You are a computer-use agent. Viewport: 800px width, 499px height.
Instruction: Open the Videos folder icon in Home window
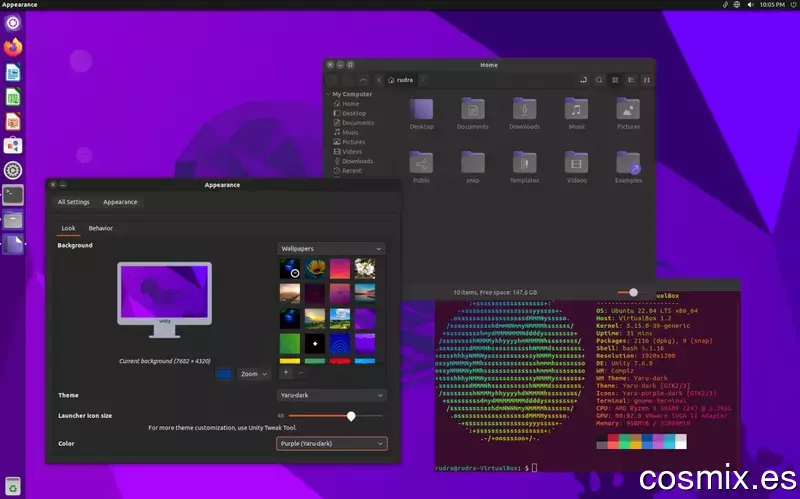point(577,163)
